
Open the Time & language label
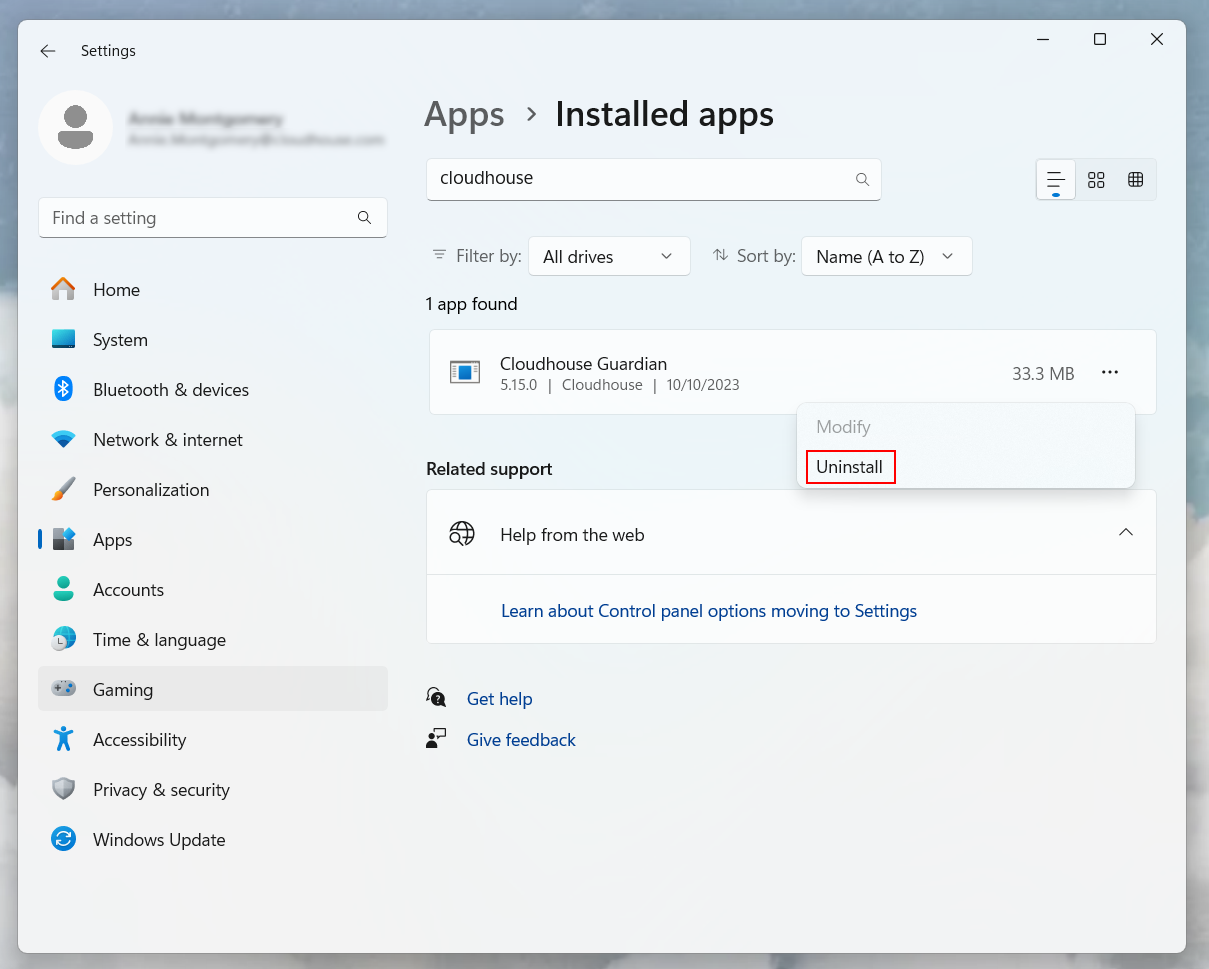pos(159,640)
